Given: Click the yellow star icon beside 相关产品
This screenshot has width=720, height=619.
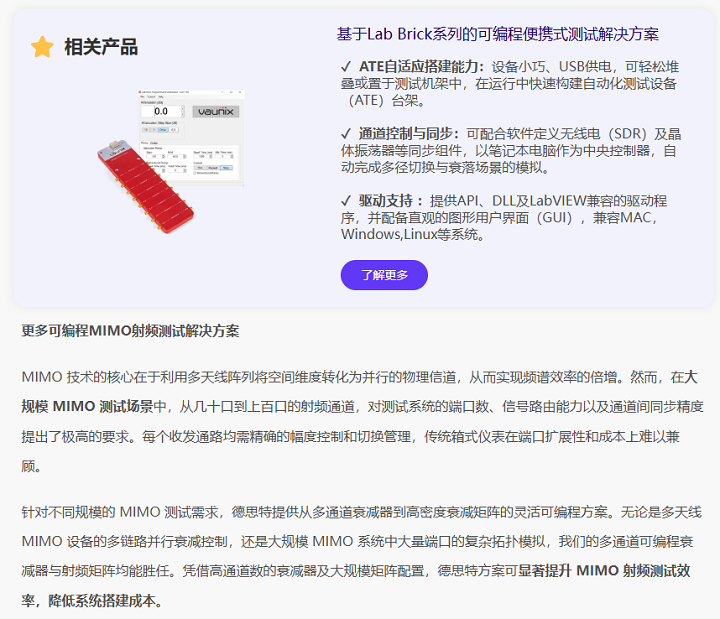Looking at the screenshot, I should 42,47.
